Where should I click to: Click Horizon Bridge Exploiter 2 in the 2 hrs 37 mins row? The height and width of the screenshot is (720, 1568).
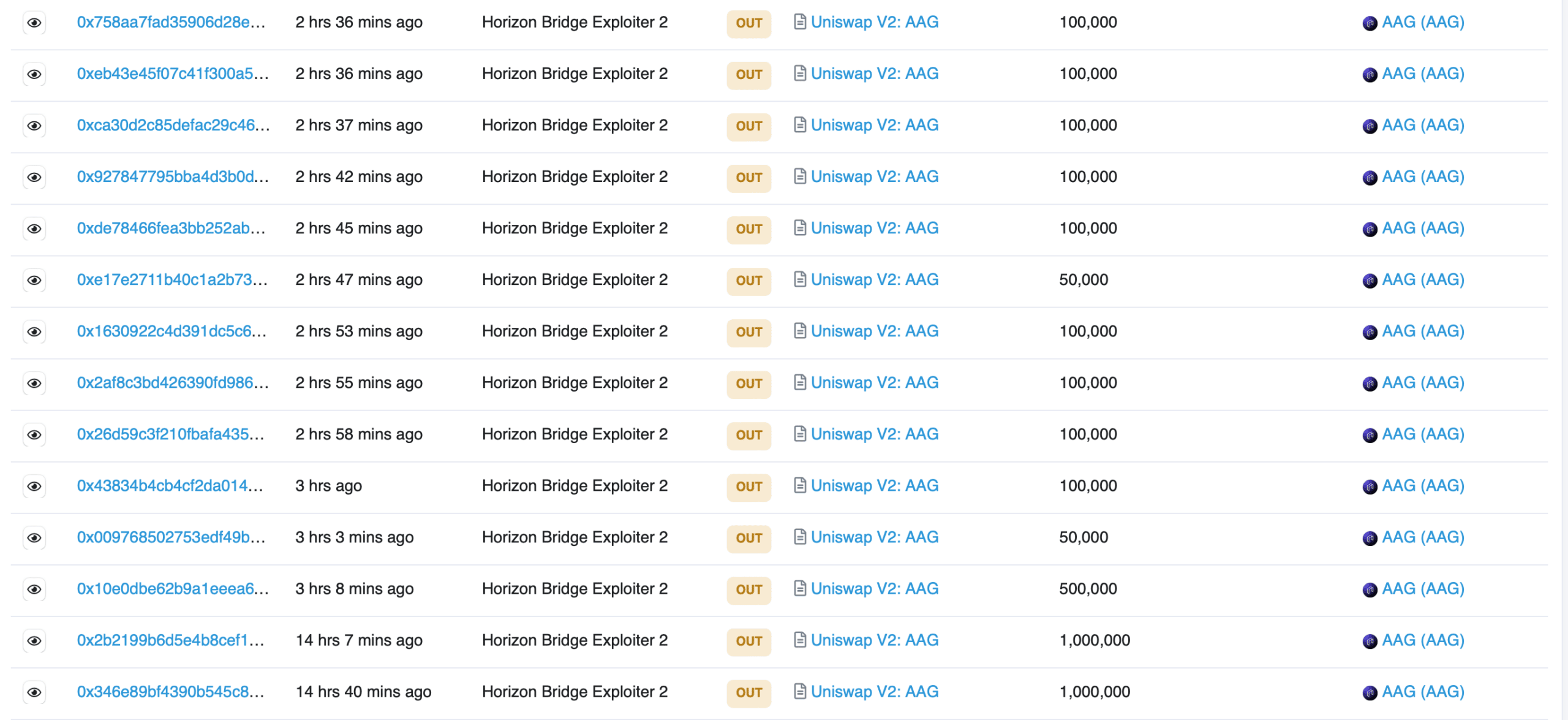coord(575,125)
